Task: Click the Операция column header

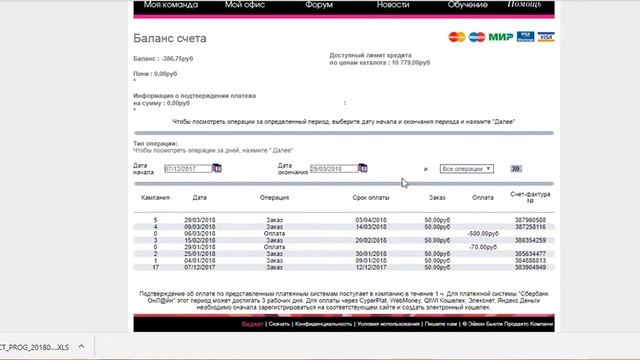Action: pos(274,198)
